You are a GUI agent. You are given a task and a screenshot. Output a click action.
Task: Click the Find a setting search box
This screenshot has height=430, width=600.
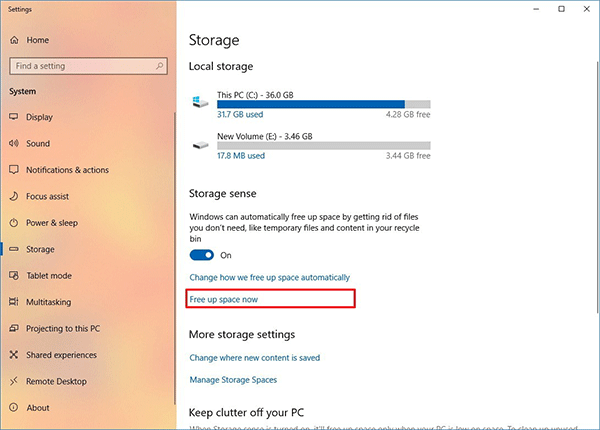pos(88,66)
